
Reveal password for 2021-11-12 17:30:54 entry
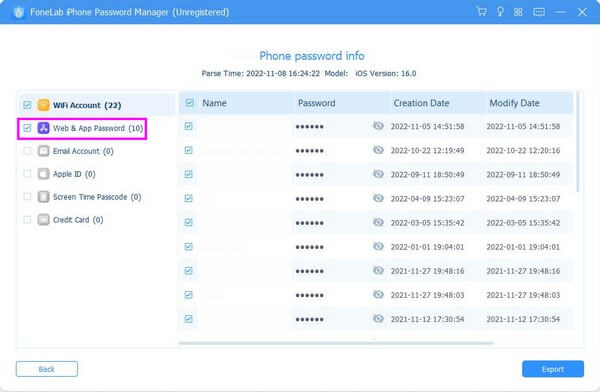pos(378,319)
